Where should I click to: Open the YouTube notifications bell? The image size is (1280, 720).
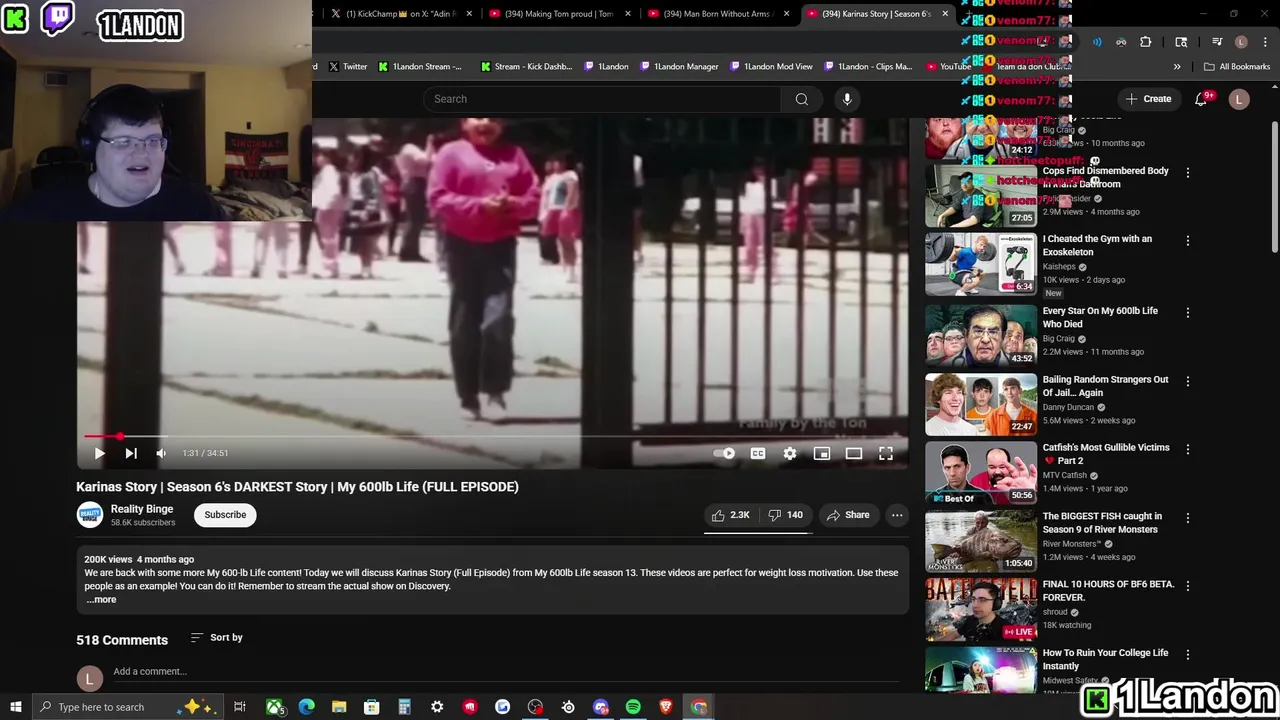[x=1203, y=99]
